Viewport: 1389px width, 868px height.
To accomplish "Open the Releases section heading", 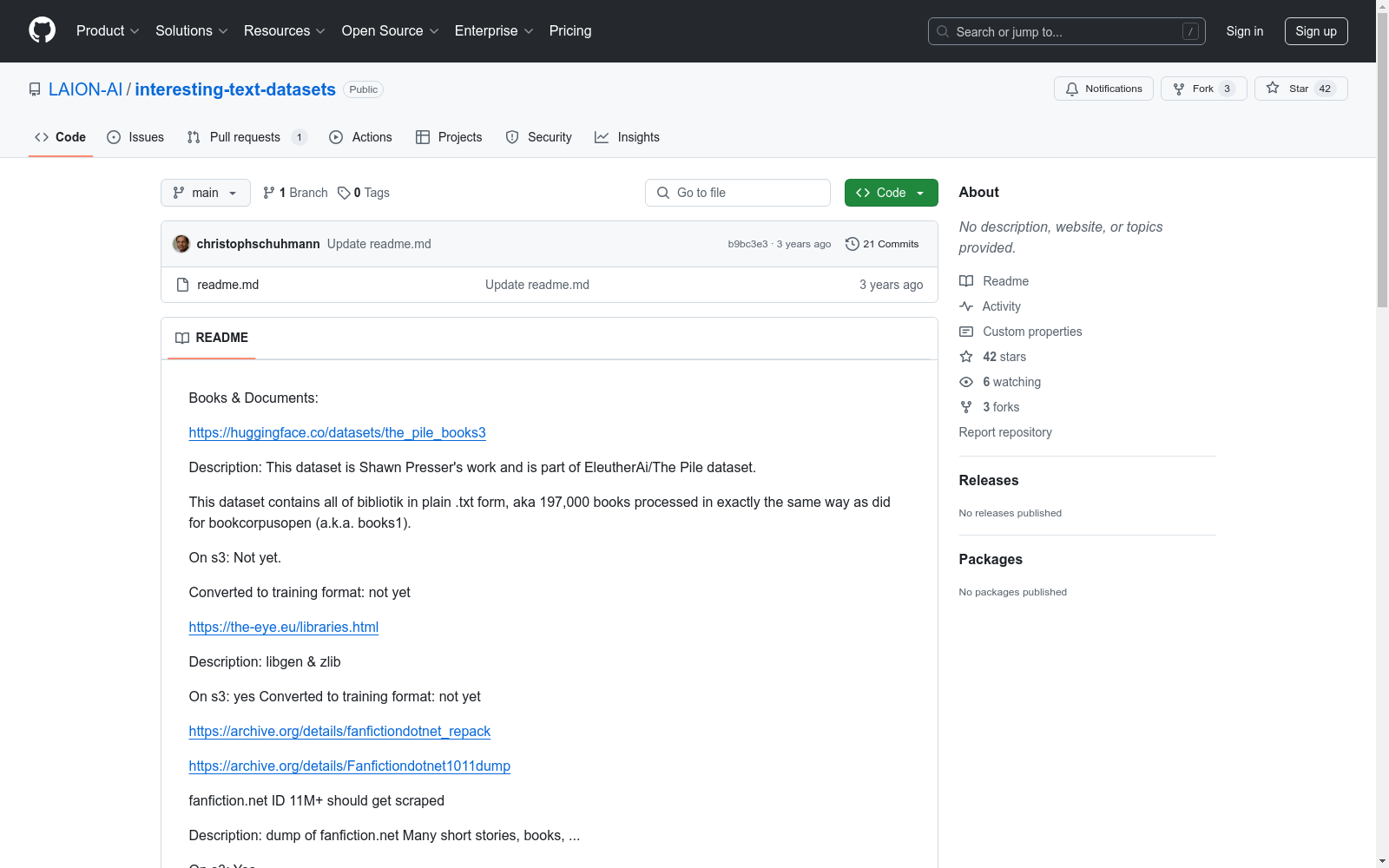I will click(x=989, y=480).
